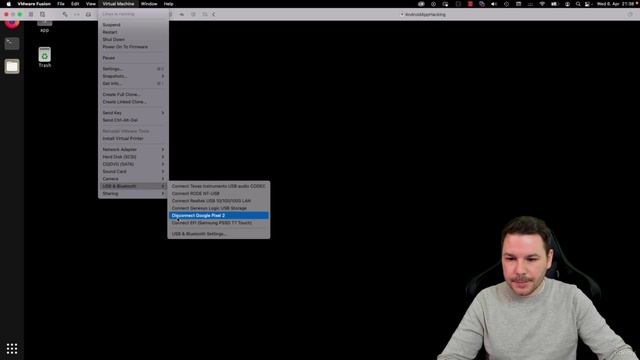Expand the CD/DVD (SATA) submenu
The width and height of the screenshot is (640, 360).
tap(133, 164)
